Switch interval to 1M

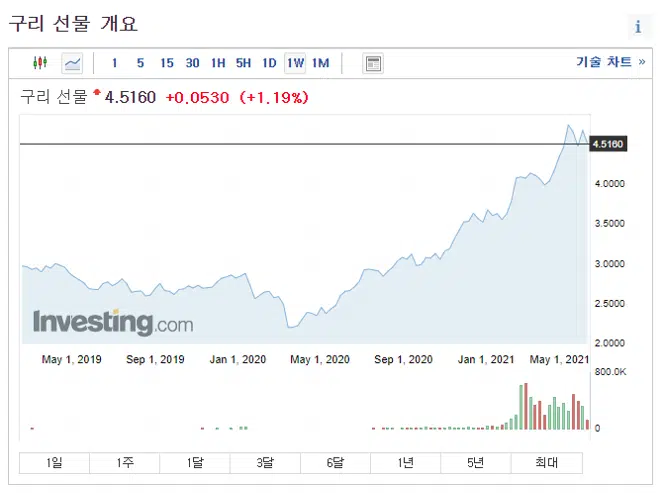(x=320, y=63)
